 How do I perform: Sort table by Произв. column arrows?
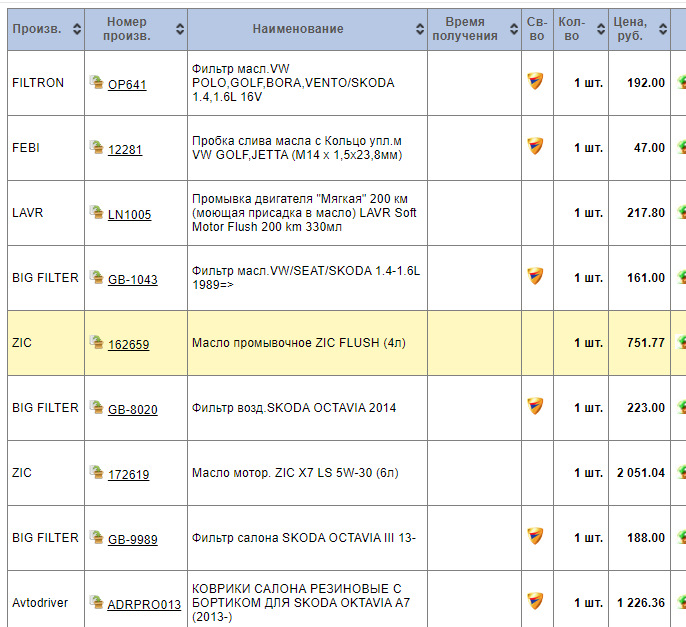tap(77, 29)
